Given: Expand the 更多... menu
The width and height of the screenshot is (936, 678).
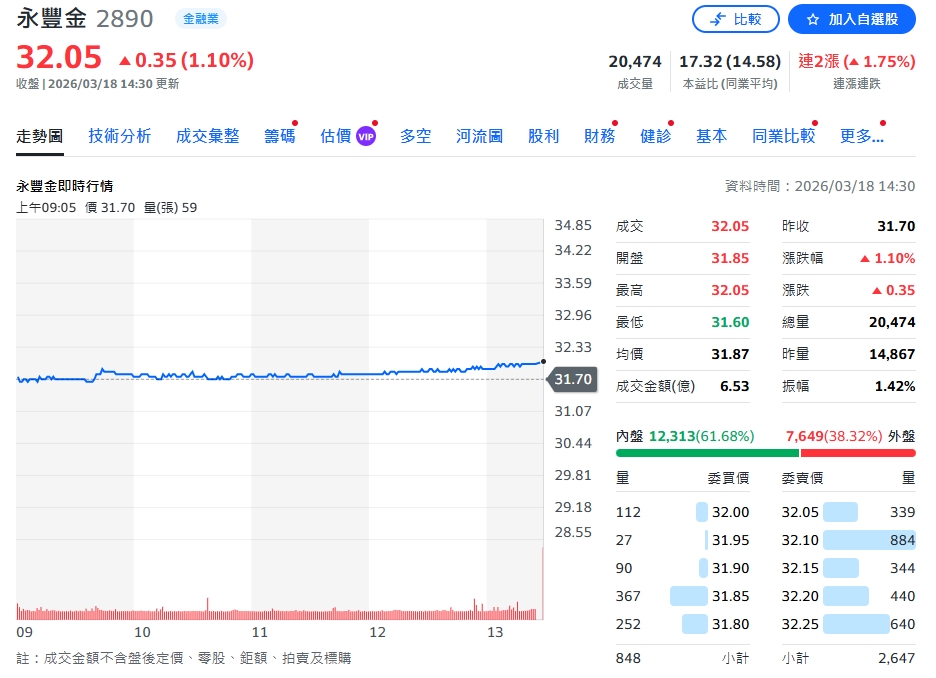Looking at the screenshot, I should coord(861,136).
